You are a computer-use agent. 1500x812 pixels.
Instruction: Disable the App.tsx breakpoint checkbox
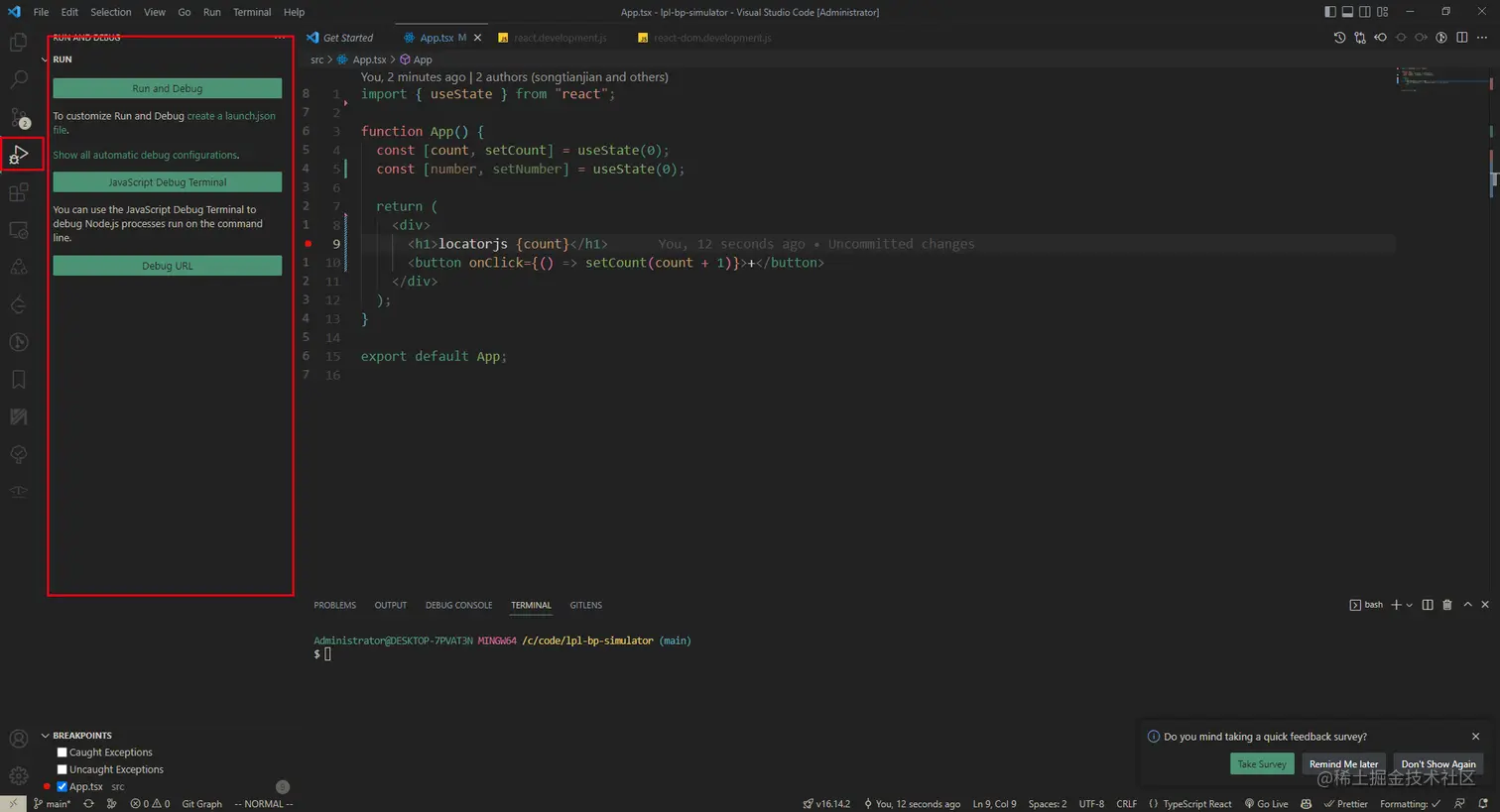pos(62,787)
